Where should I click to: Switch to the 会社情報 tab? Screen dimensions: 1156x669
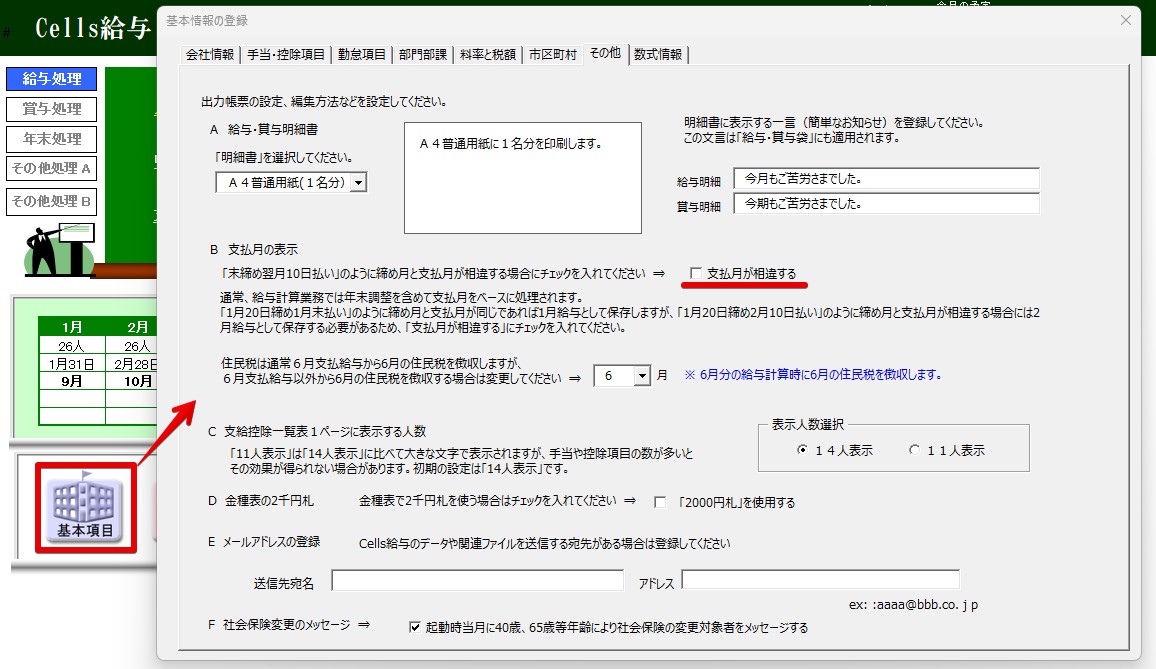210,55
